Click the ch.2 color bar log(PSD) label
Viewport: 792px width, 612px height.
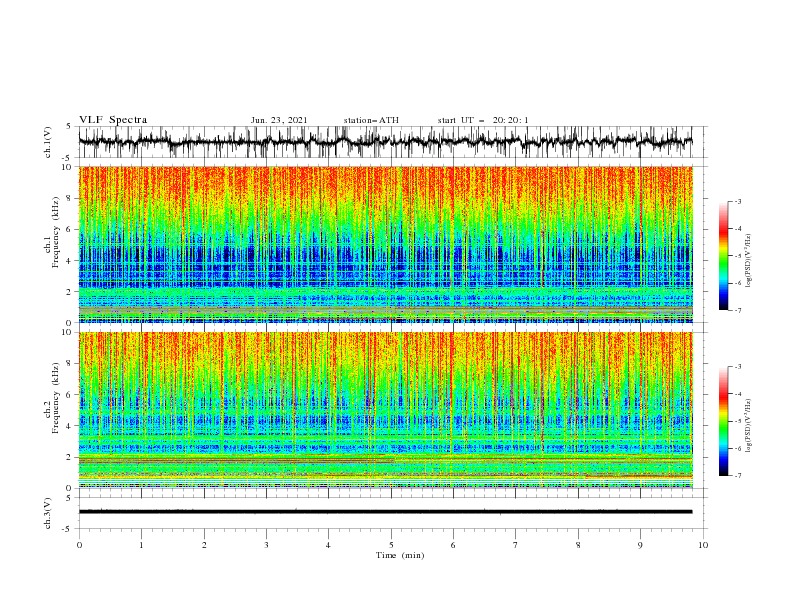point(748,426)
